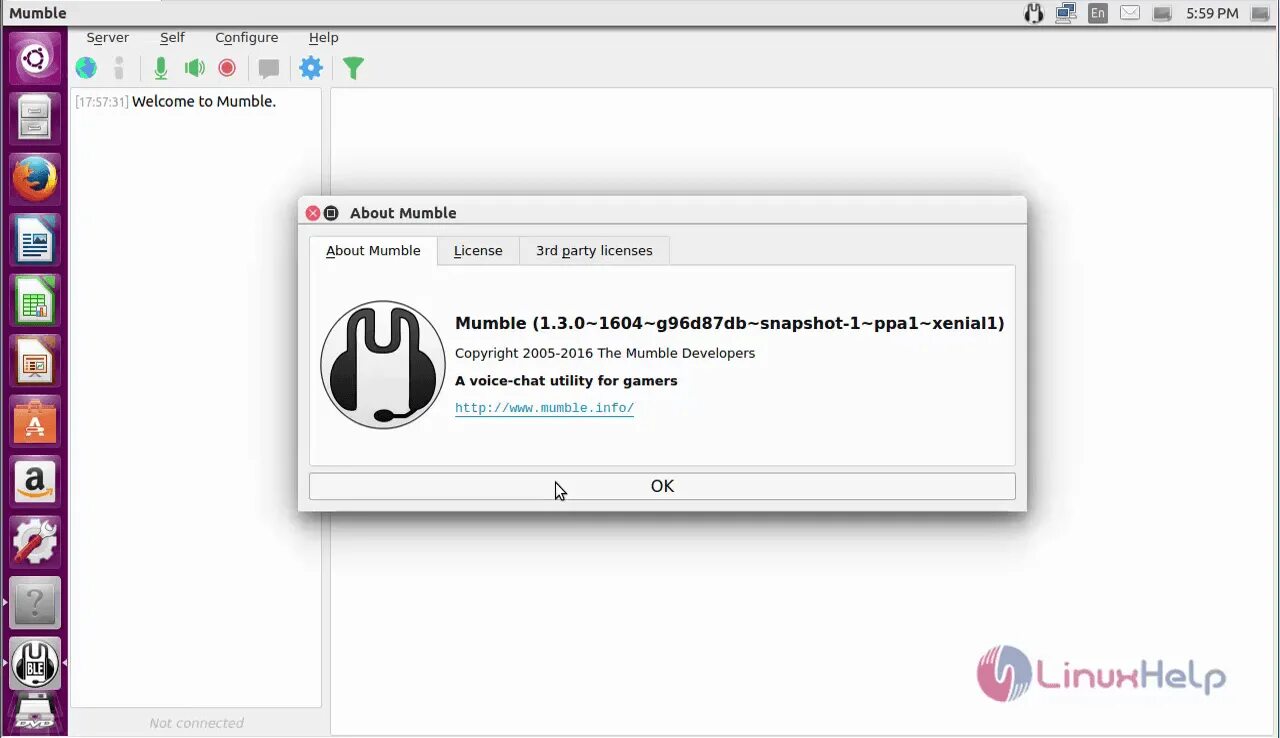Deafen yourself with the green speaker icon

click(194, 68)
